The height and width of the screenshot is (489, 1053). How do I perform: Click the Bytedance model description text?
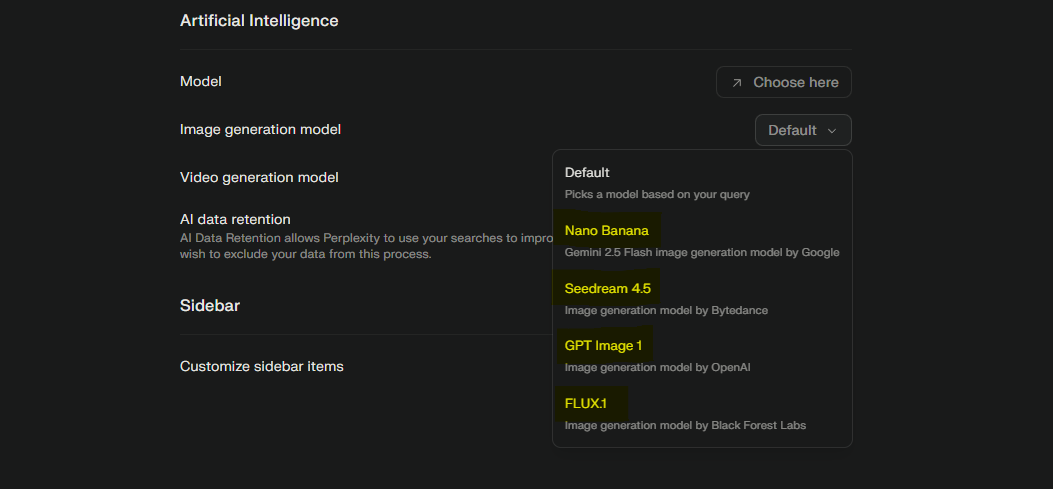[x=666, y=310]
